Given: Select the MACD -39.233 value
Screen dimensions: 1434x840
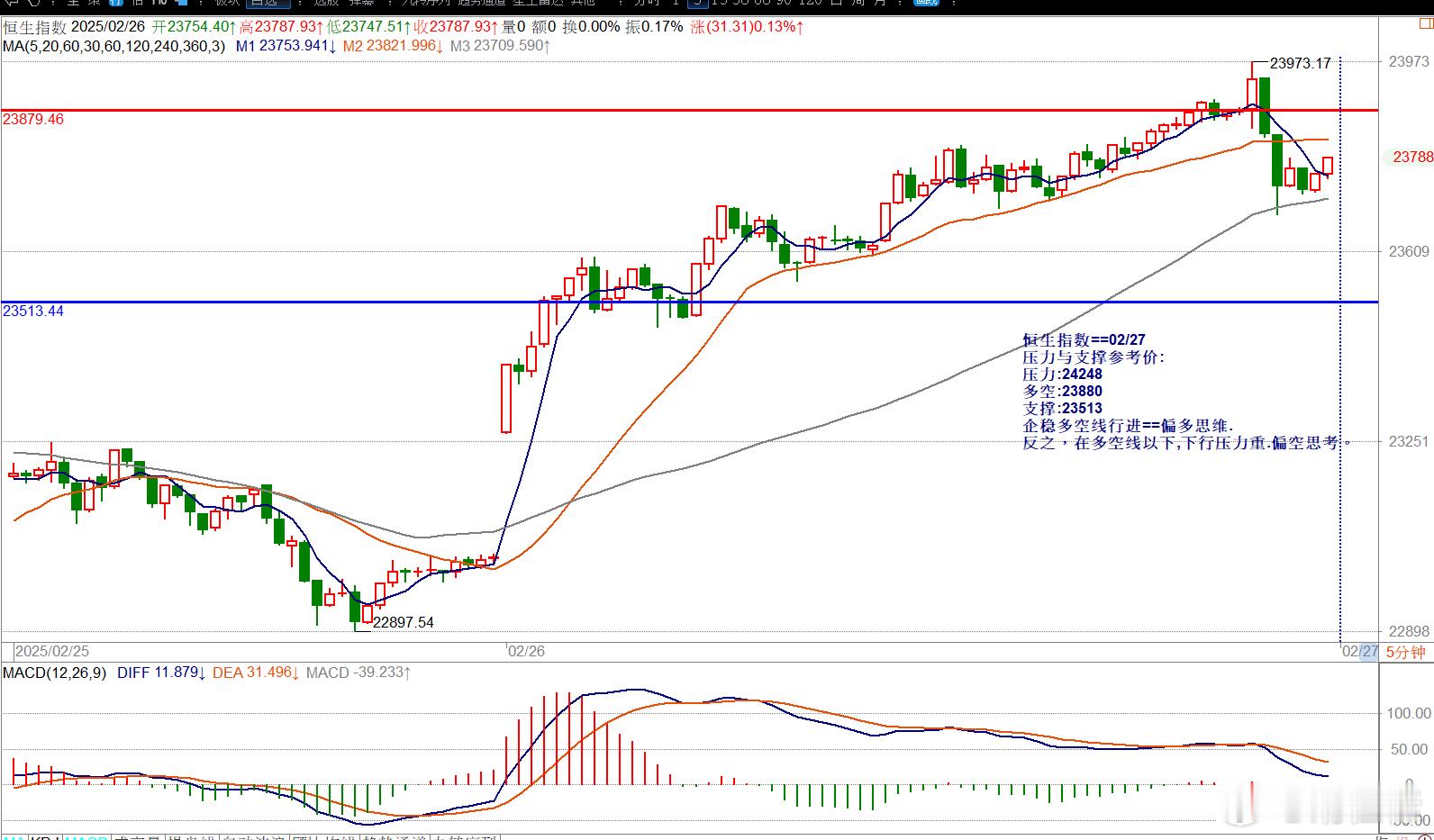Looking at the screenshot, I should point(359,673).
